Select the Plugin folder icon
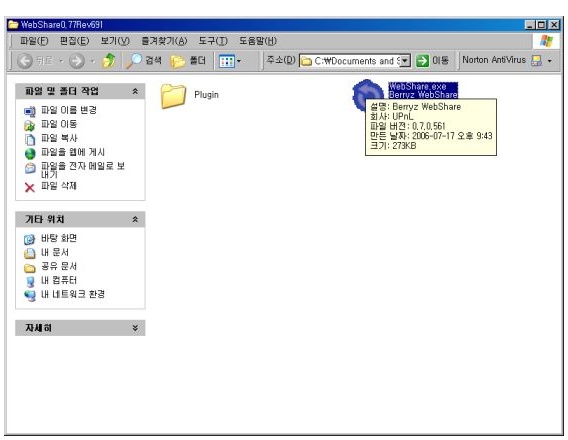 point(173,96)
